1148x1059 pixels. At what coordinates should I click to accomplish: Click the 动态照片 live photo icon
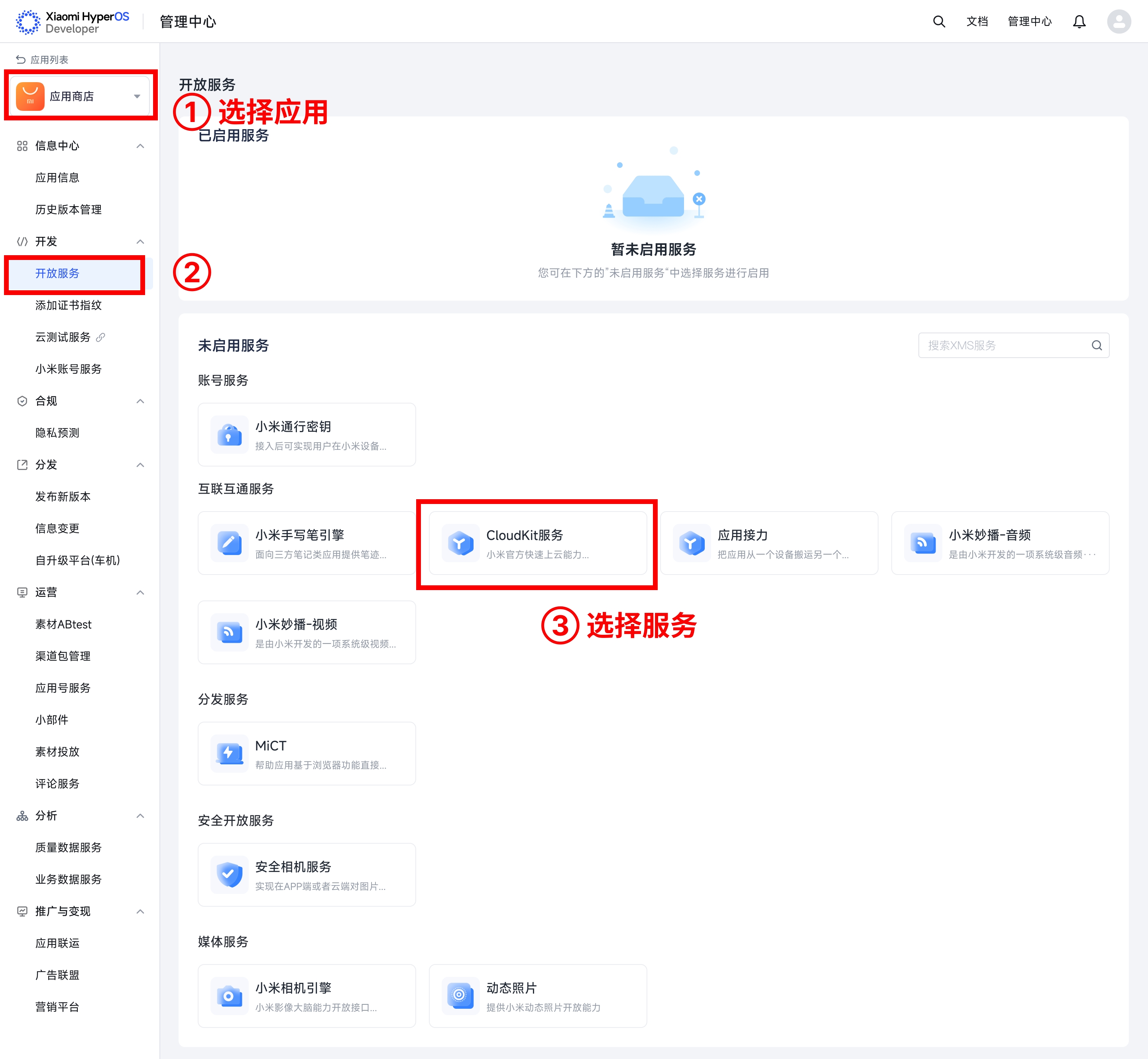[x=460, y=996]
